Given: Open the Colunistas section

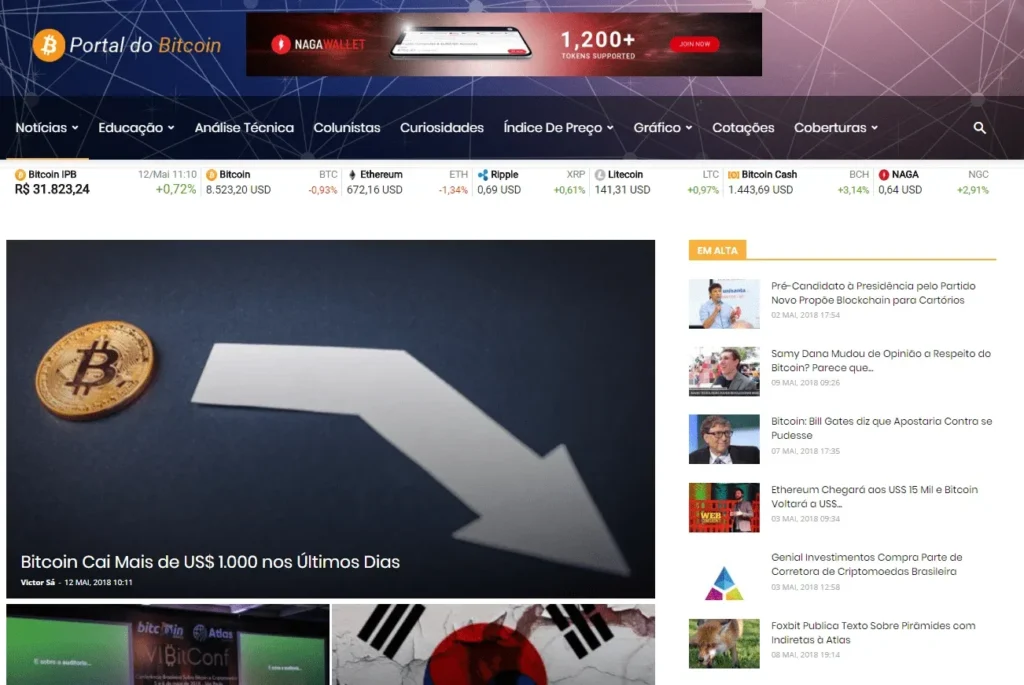Looking at the screenshot, I should [x=347, y=128].
